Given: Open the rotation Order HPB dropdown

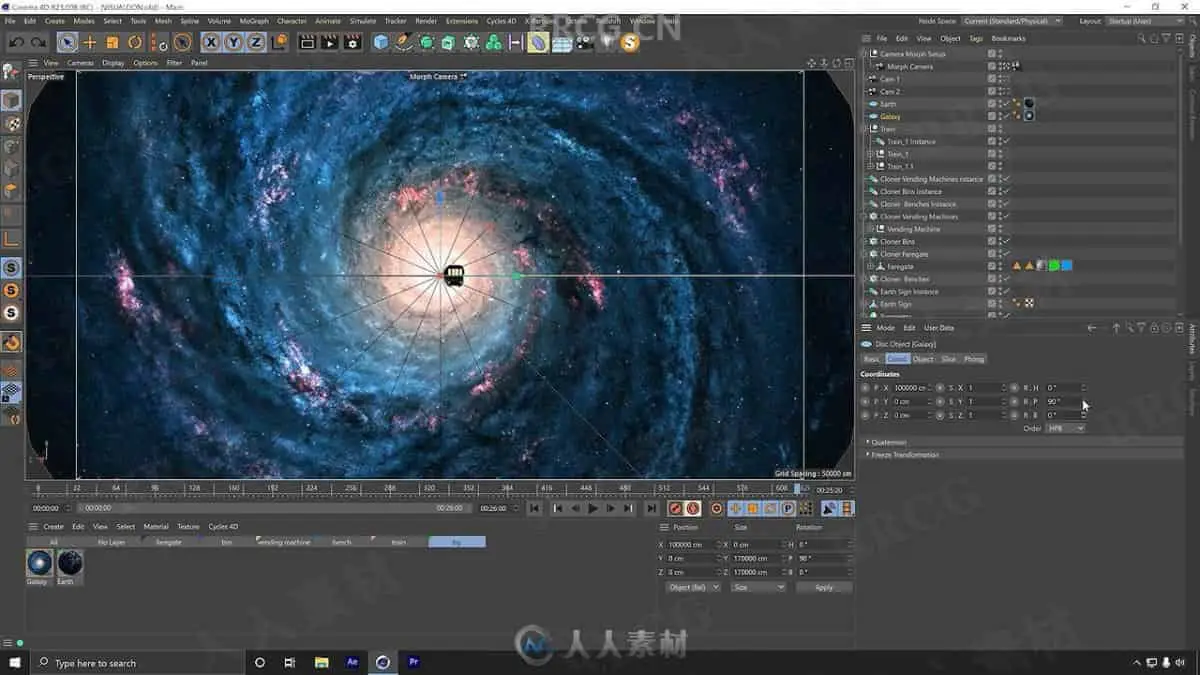Looking at the screenshot, I should tap(1065, 428).
